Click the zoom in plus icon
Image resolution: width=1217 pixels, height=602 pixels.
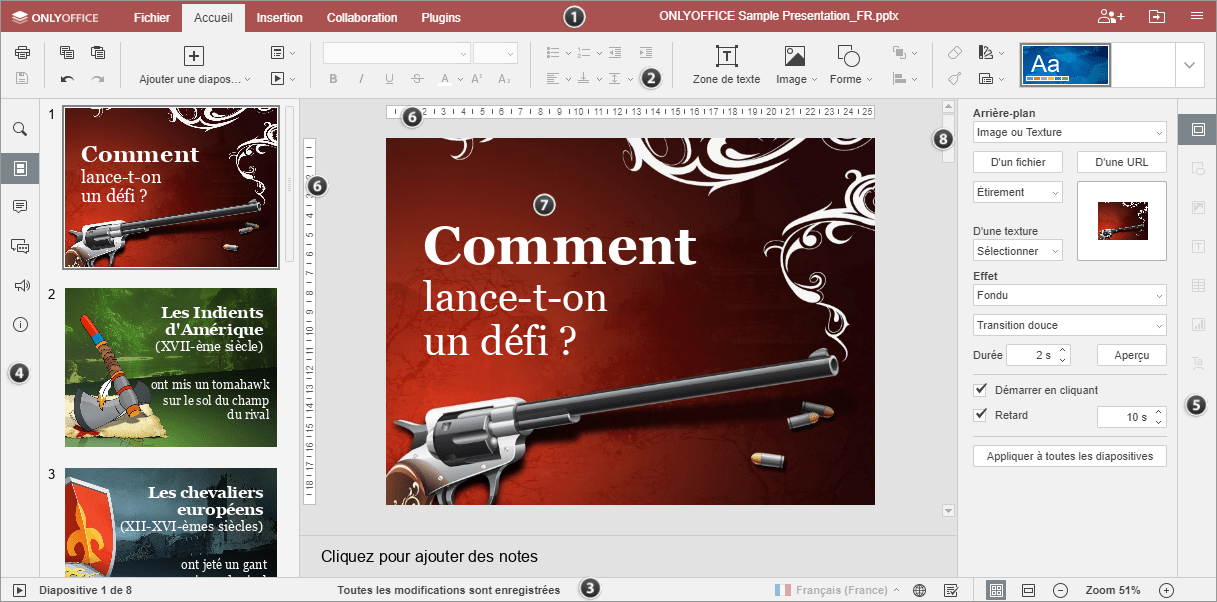point(1165,590)
